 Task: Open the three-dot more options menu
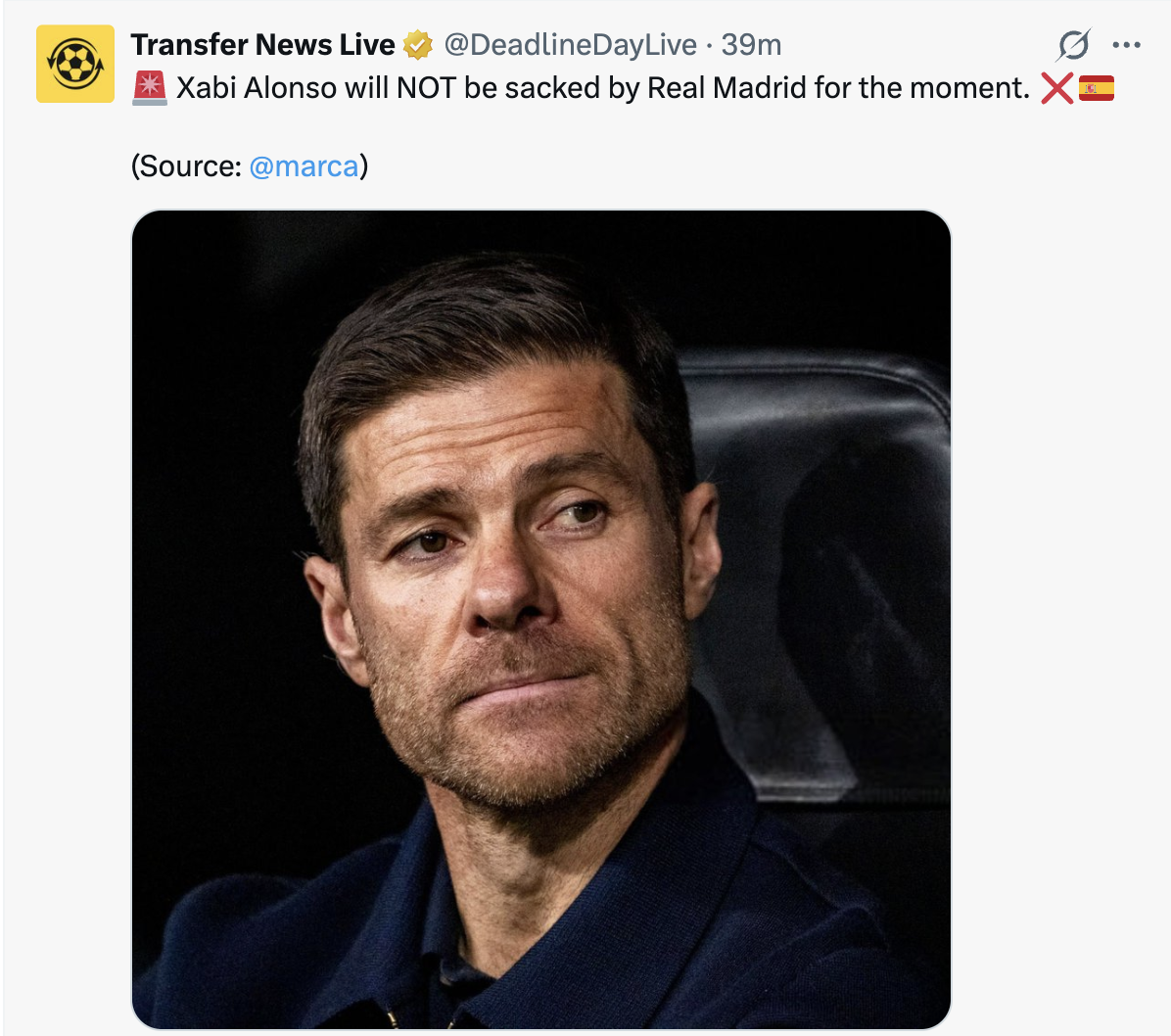pos(1127,45)
